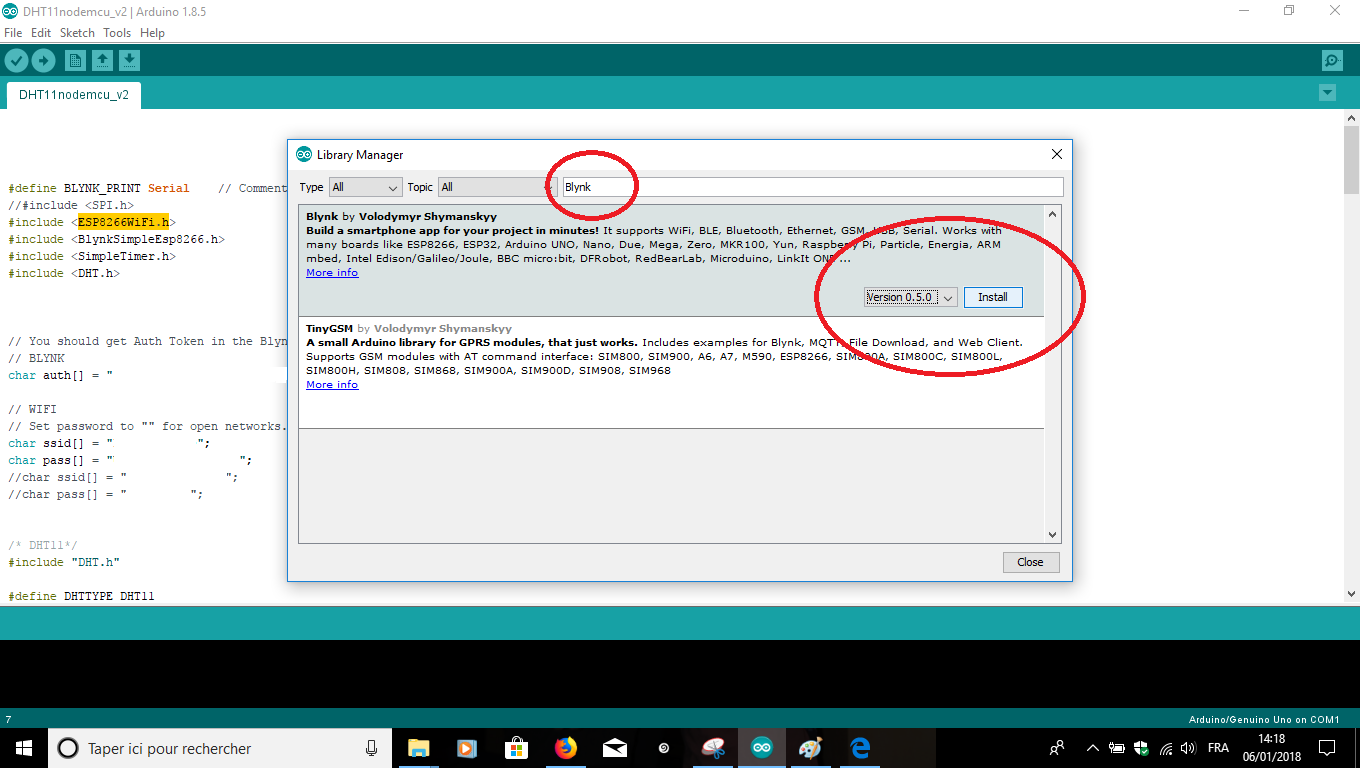Close Library Manager with the X icon
Viewport: 1360px width, 768px height.
pos(1056,154)
